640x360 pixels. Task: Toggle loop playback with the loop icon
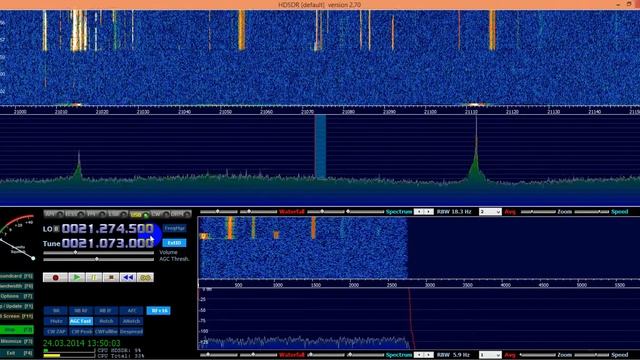click(x=145, y=278)
